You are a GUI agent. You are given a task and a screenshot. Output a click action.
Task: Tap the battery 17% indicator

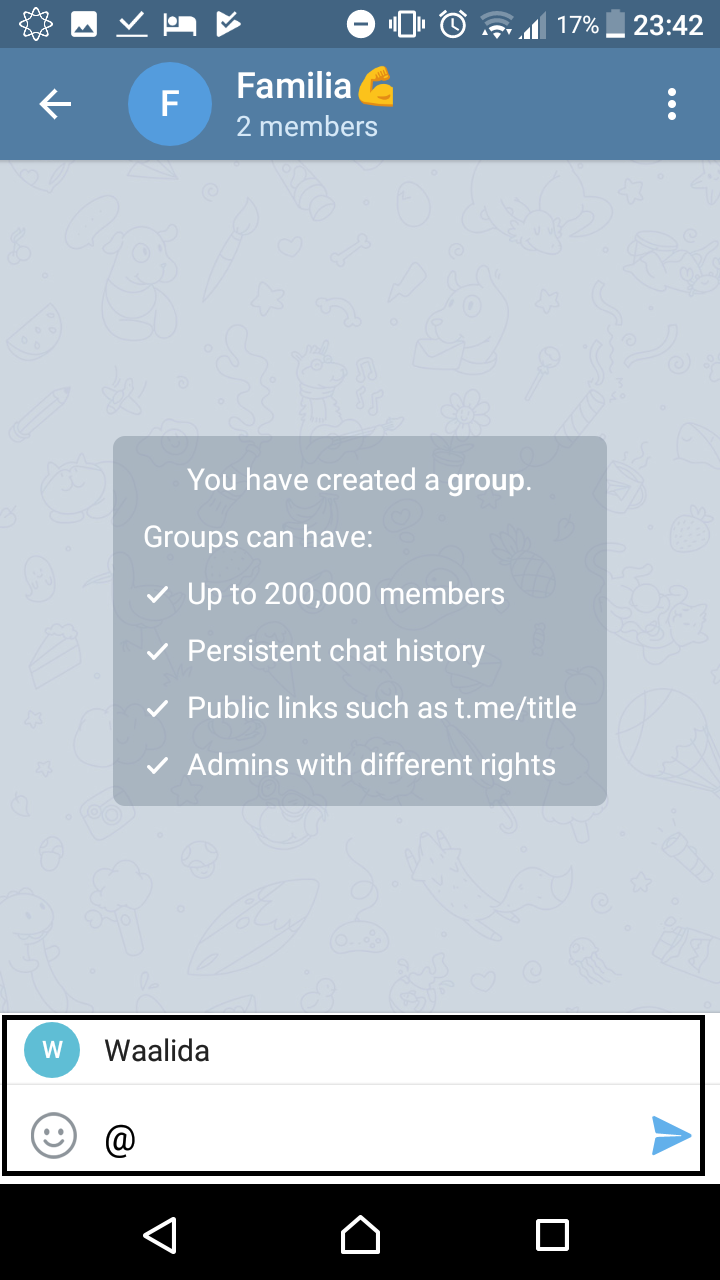(591, 24)
